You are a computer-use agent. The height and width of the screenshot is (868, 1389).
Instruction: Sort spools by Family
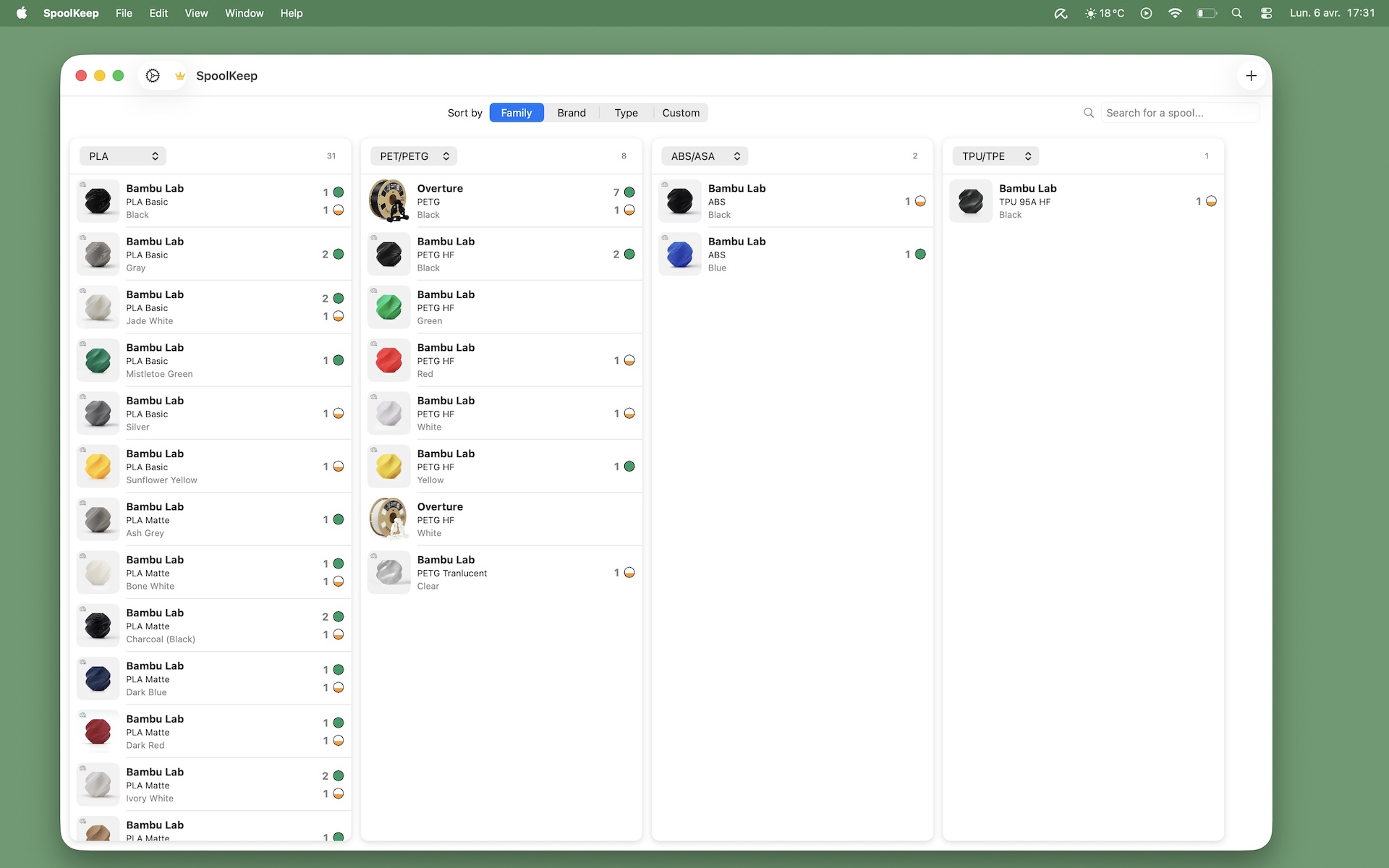point(517,113)
